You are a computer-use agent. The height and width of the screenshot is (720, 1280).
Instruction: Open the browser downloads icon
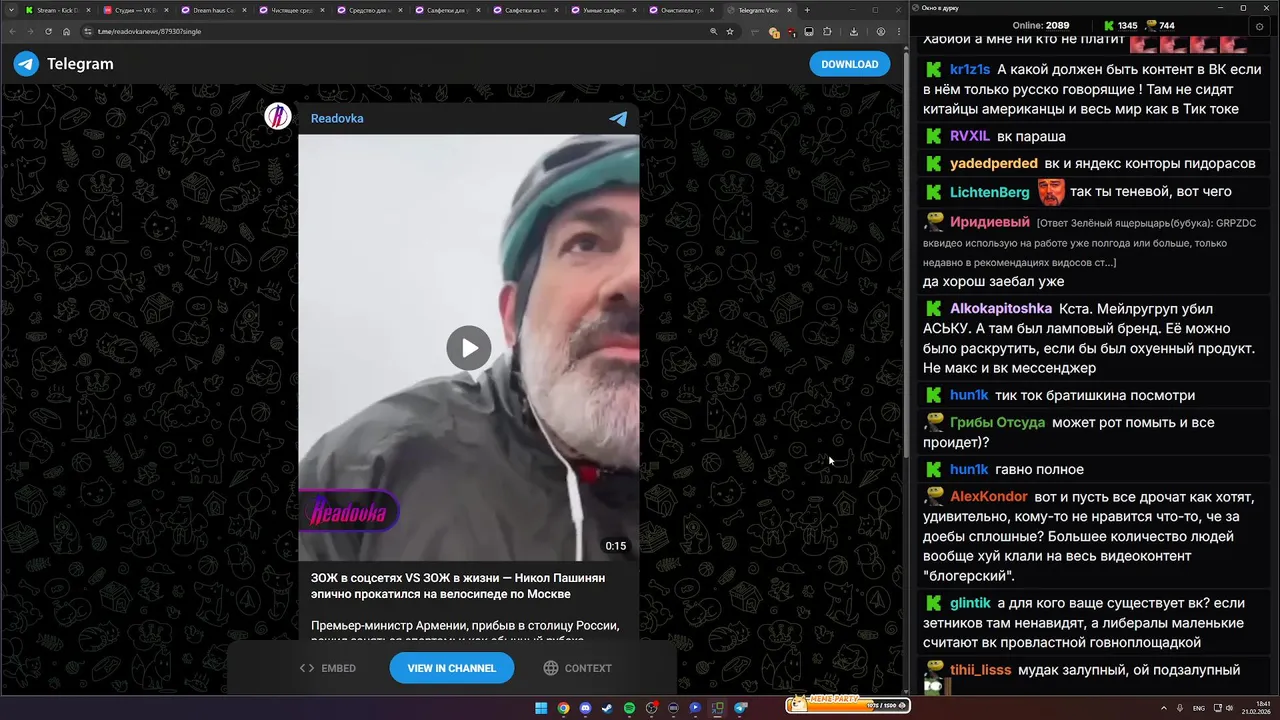pyautogui.click(x=853, y=31)
